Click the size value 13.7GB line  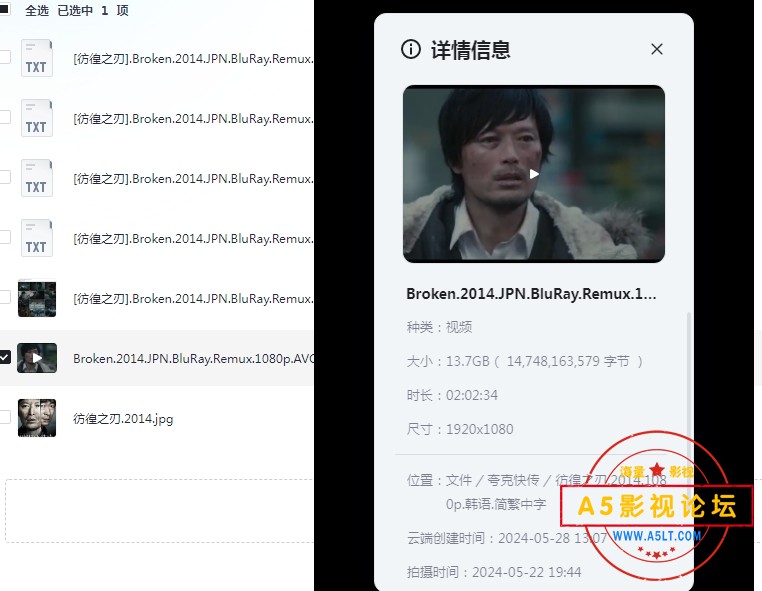(x=525, y=361)
